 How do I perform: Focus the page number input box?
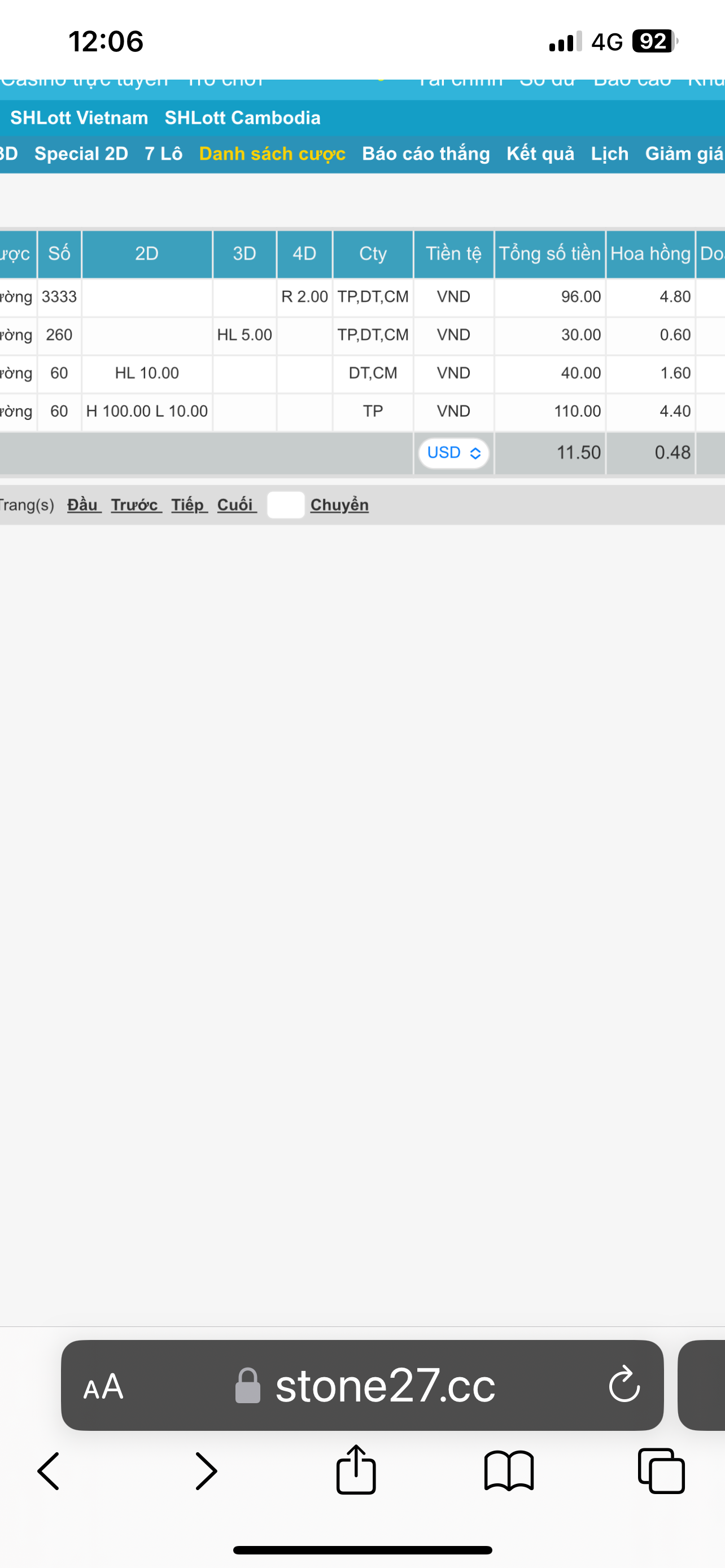tap(286, 505)
